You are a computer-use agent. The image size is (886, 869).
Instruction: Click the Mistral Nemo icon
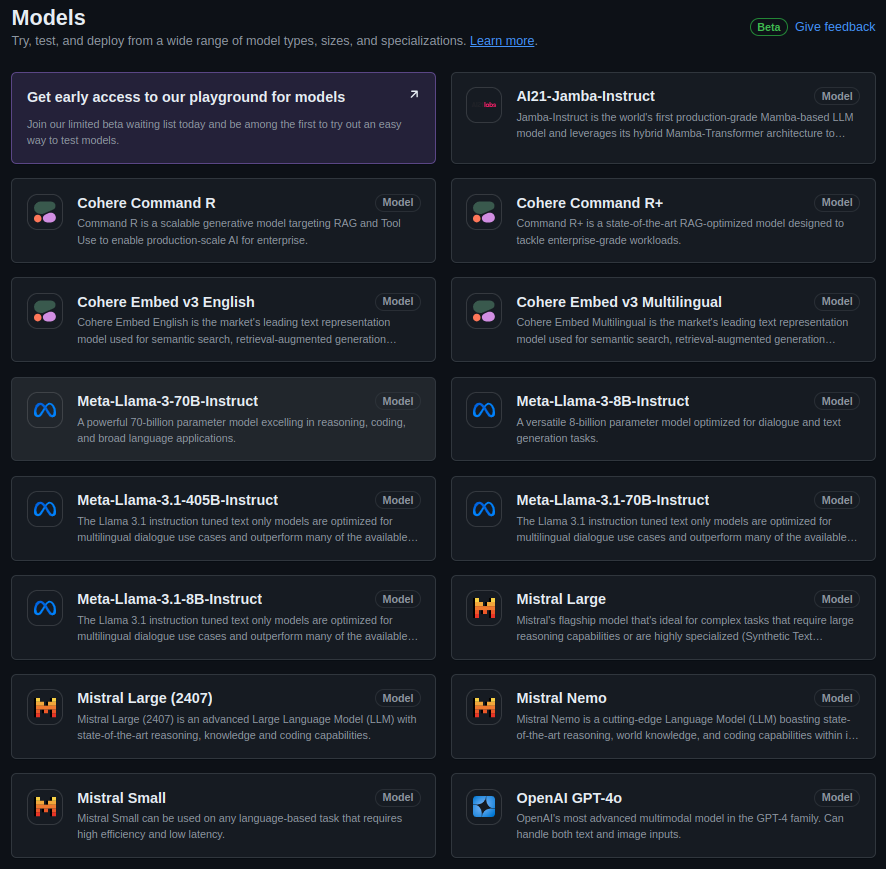(484, 707)
